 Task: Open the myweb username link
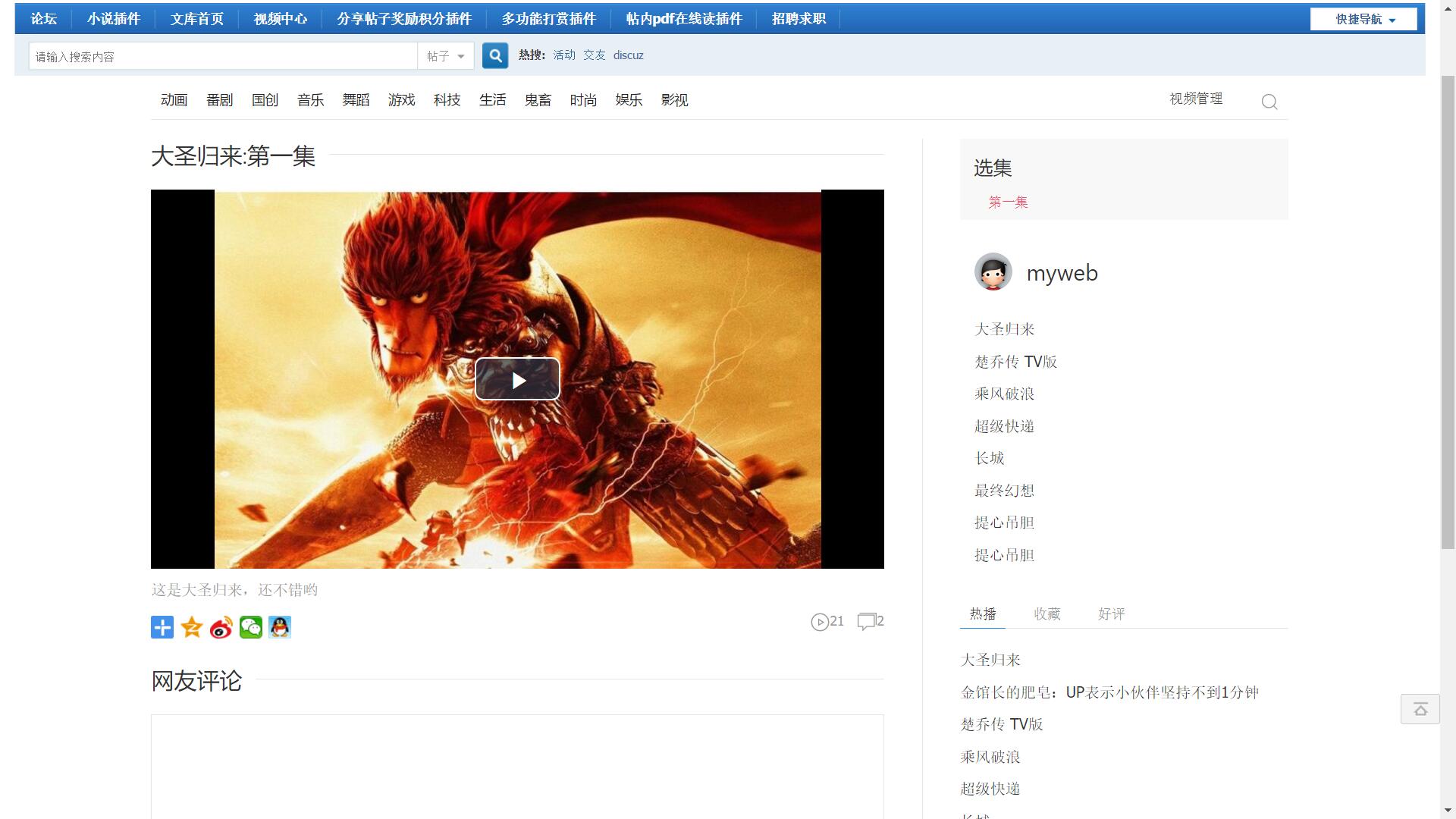[x=1062, y=273]
